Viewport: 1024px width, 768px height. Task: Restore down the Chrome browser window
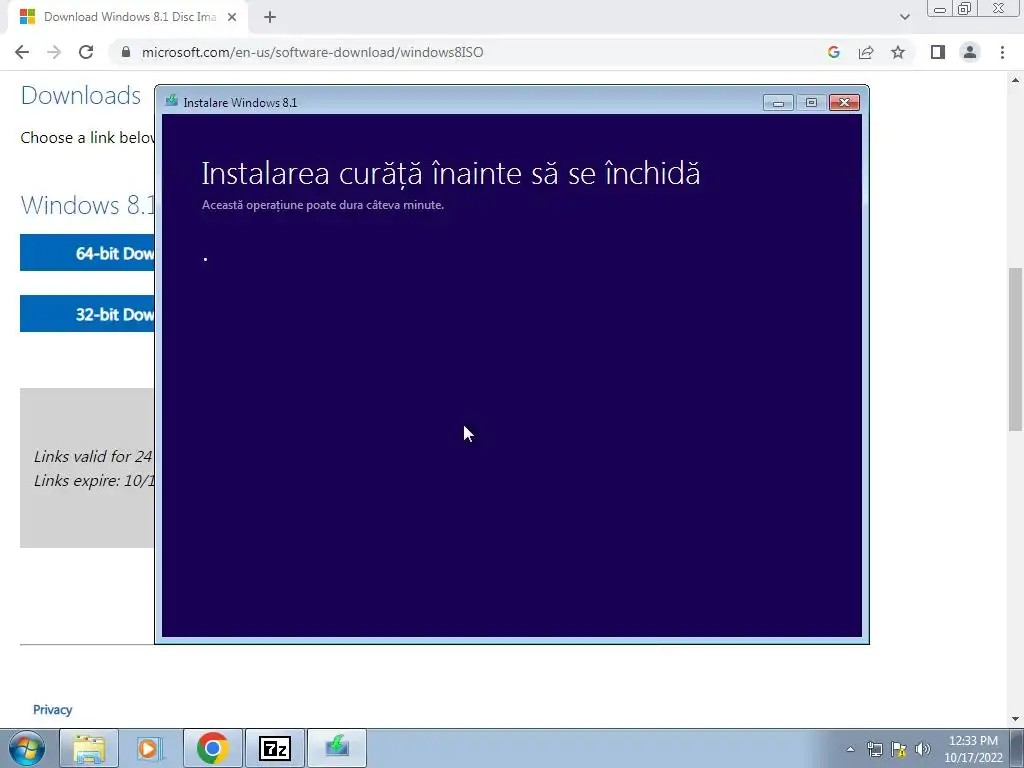click(x=965, y=9)
